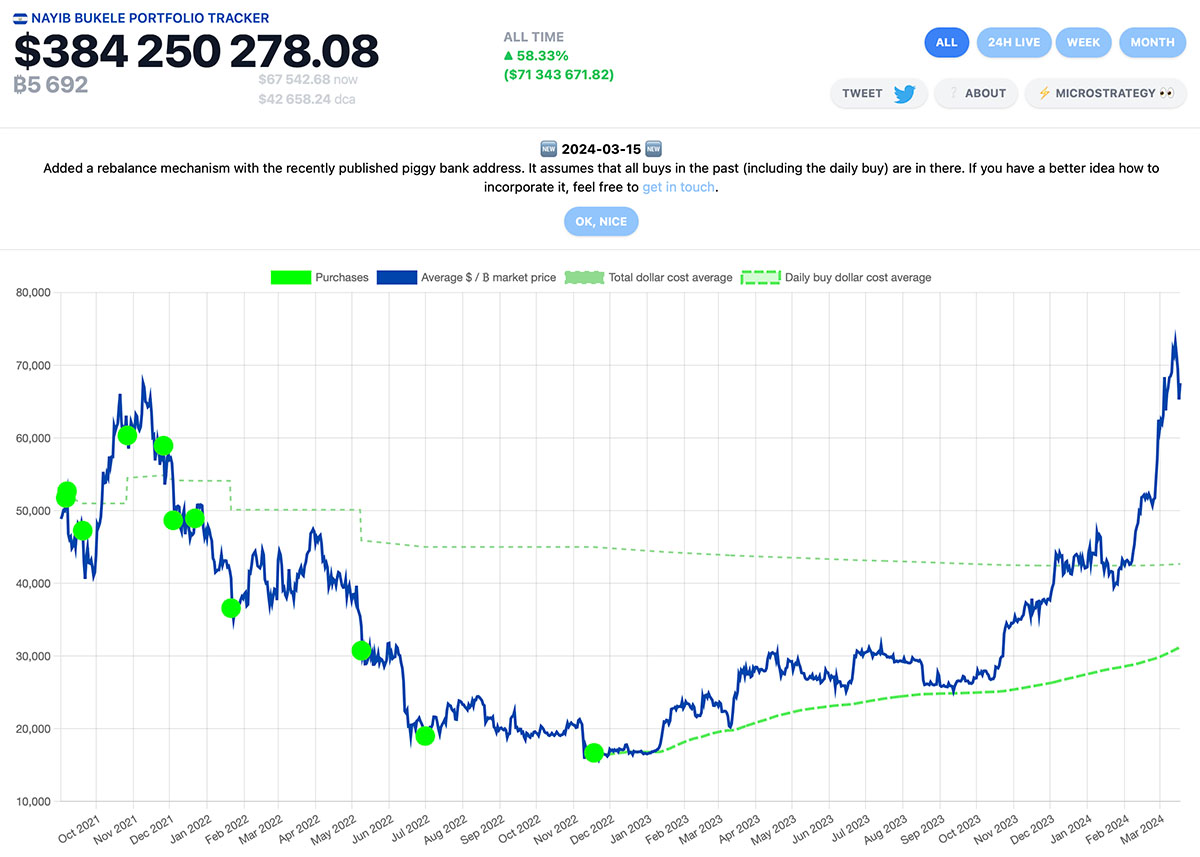Image resolution: width=1200 pixels, height=857 pixels.
Task: Click the Twitter bird icon
Action: point(904,94)
